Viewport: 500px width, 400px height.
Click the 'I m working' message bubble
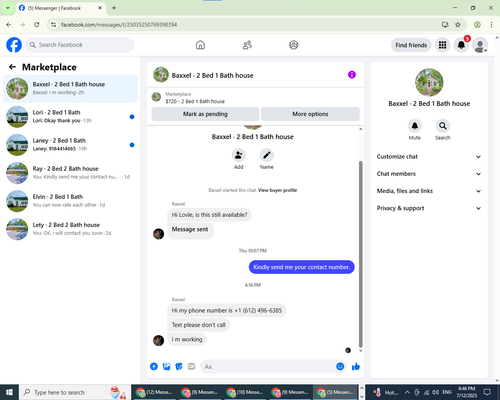tap(187, 339)
